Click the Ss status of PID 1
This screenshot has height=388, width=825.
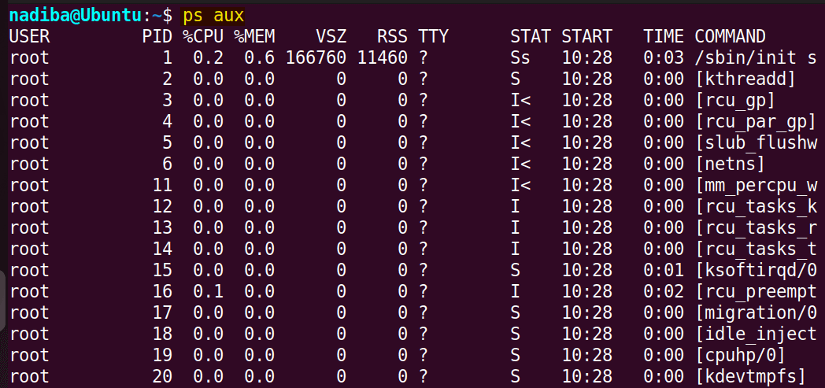520,58
